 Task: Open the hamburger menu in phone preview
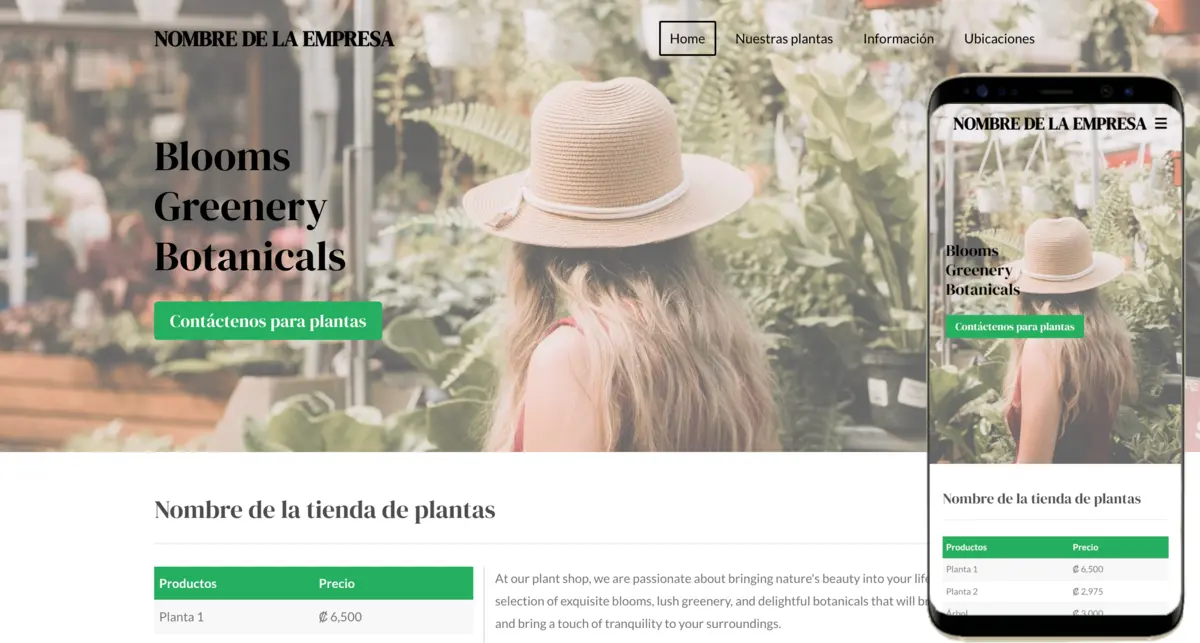1160,124
